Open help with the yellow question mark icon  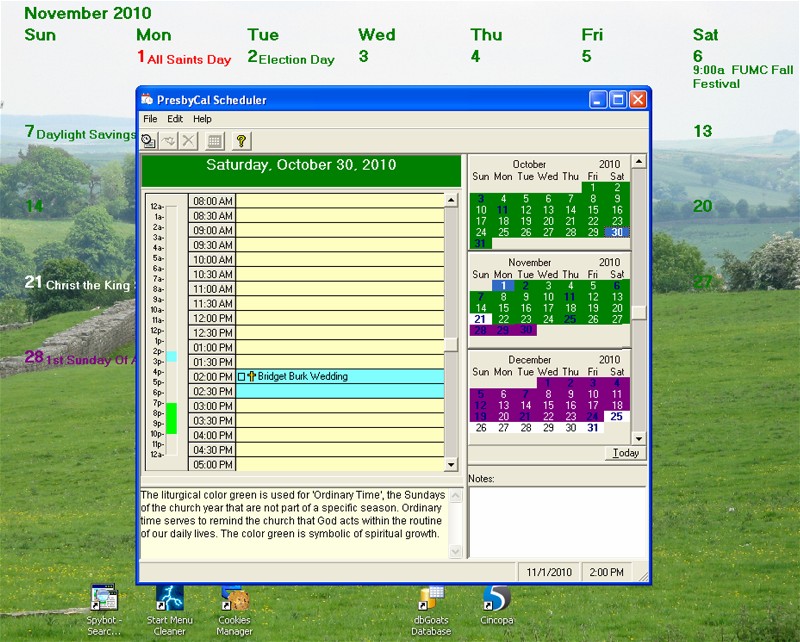pos(241,141)
